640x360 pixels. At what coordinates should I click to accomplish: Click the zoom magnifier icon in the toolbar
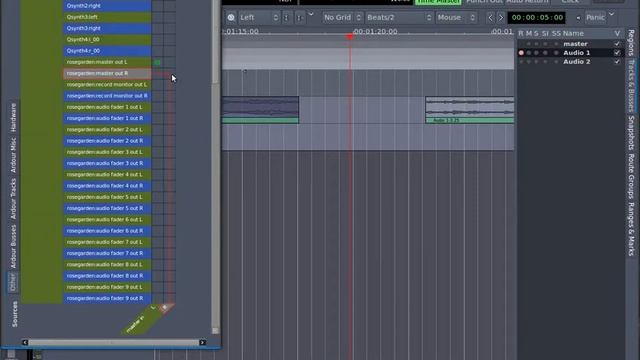[x=231, y=18]
